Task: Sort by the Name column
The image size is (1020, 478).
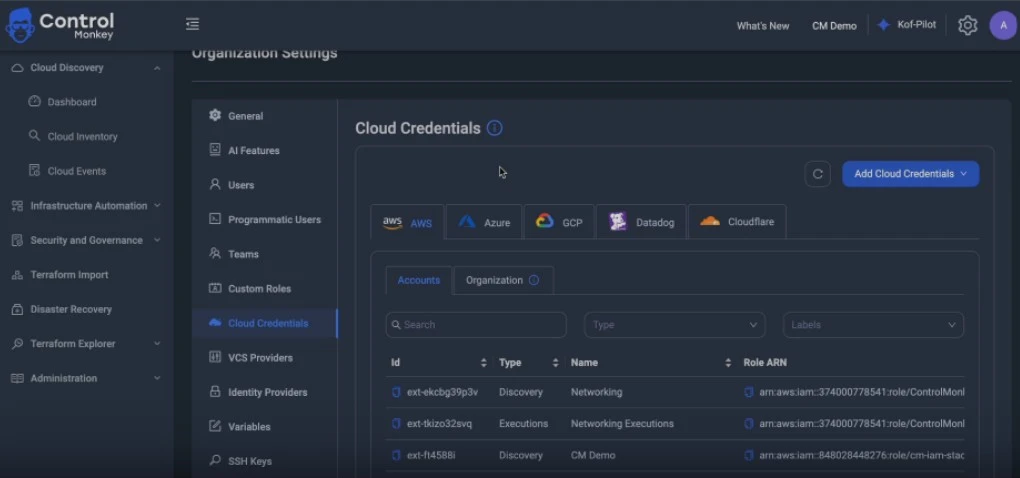Action: (x=728, y=363)
